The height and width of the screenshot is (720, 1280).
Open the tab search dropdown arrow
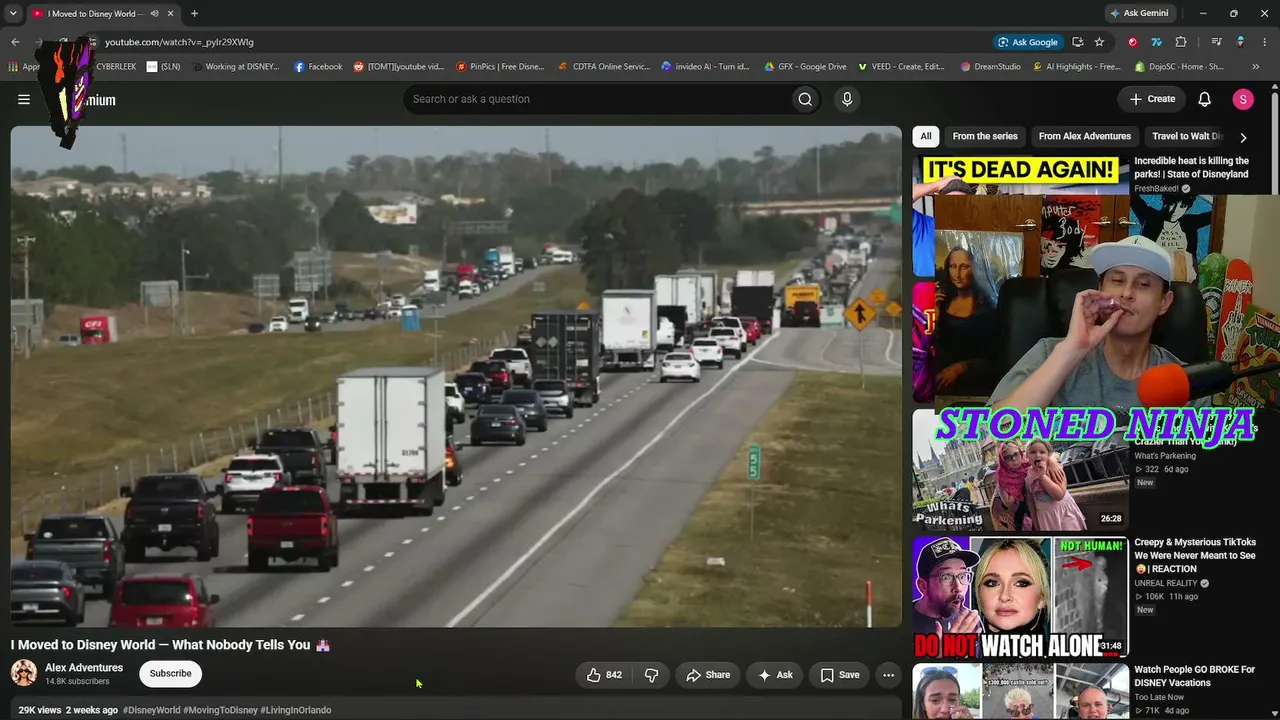pyautogui.click(x=13, y=14)
